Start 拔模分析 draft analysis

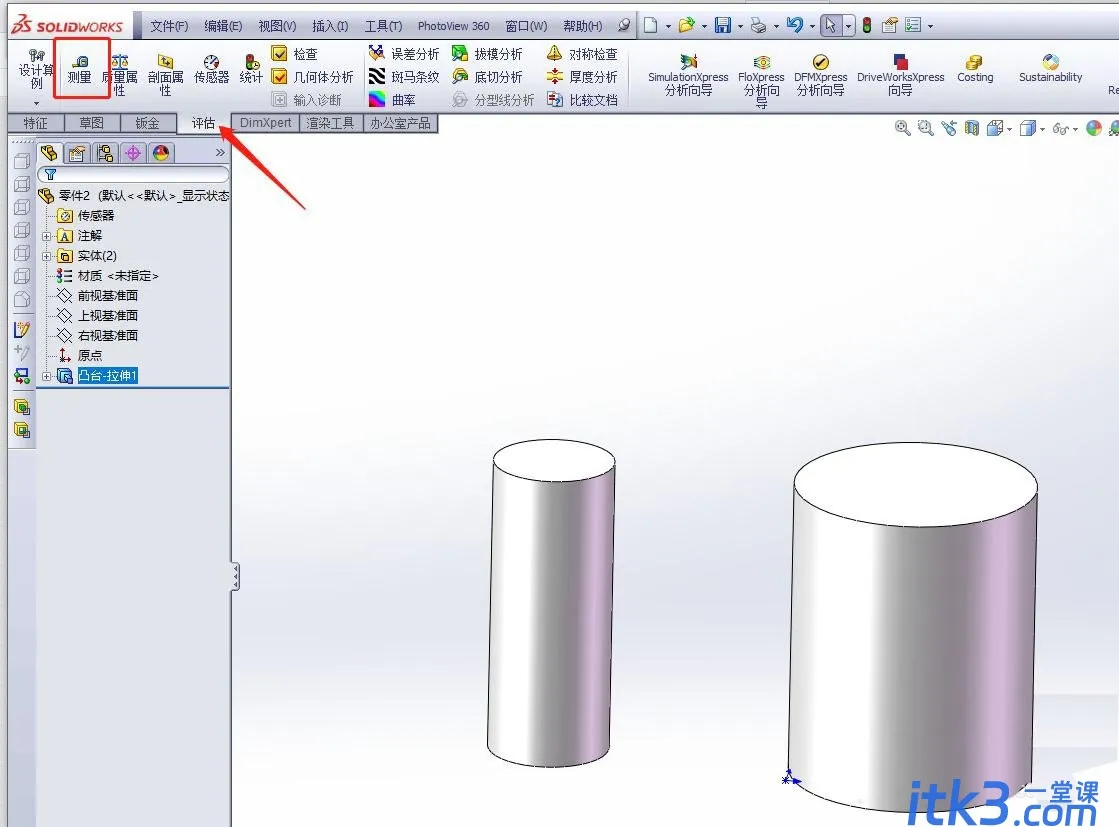tap(487, 54)
